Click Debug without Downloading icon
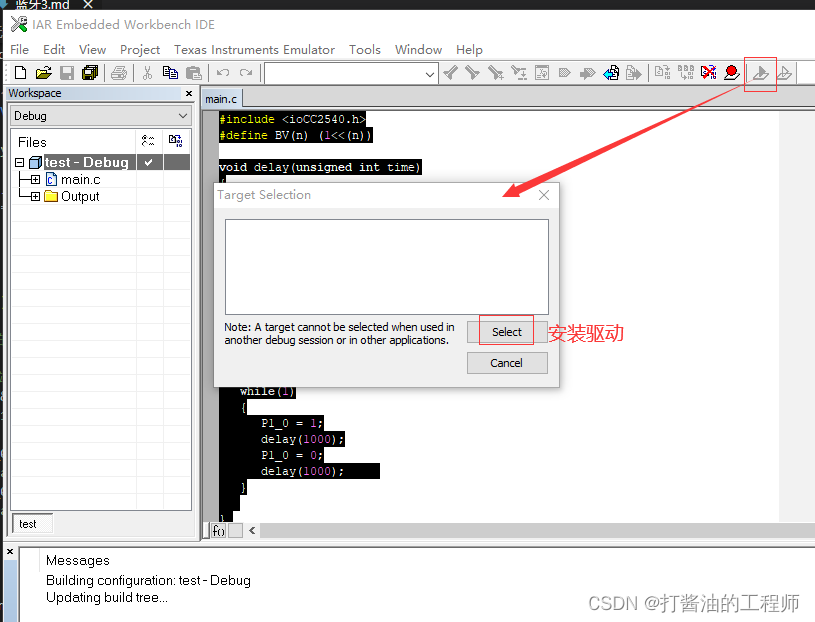815x622 pixels. coord(784,73)
